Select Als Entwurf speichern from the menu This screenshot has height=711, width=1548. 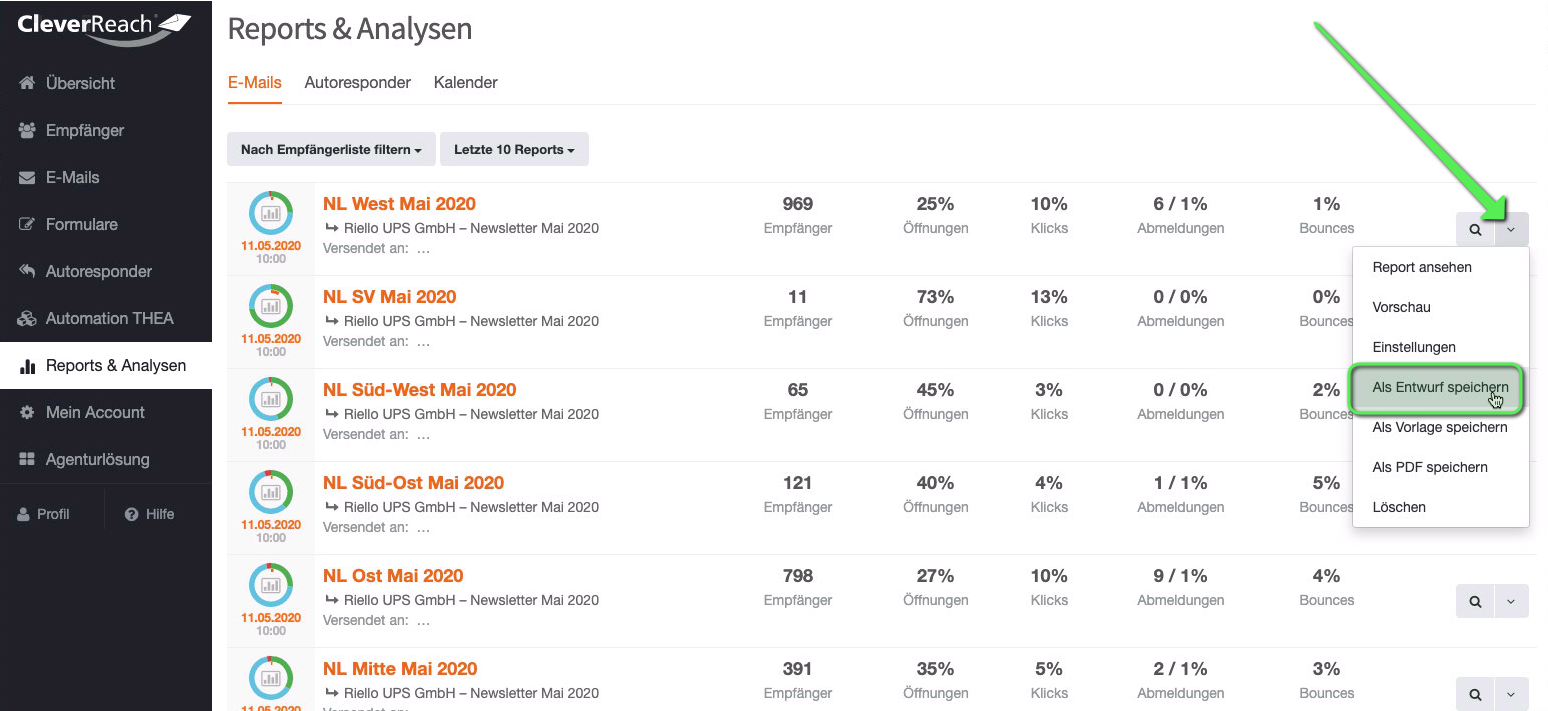pyautogui.click(x=1439, y=387)
